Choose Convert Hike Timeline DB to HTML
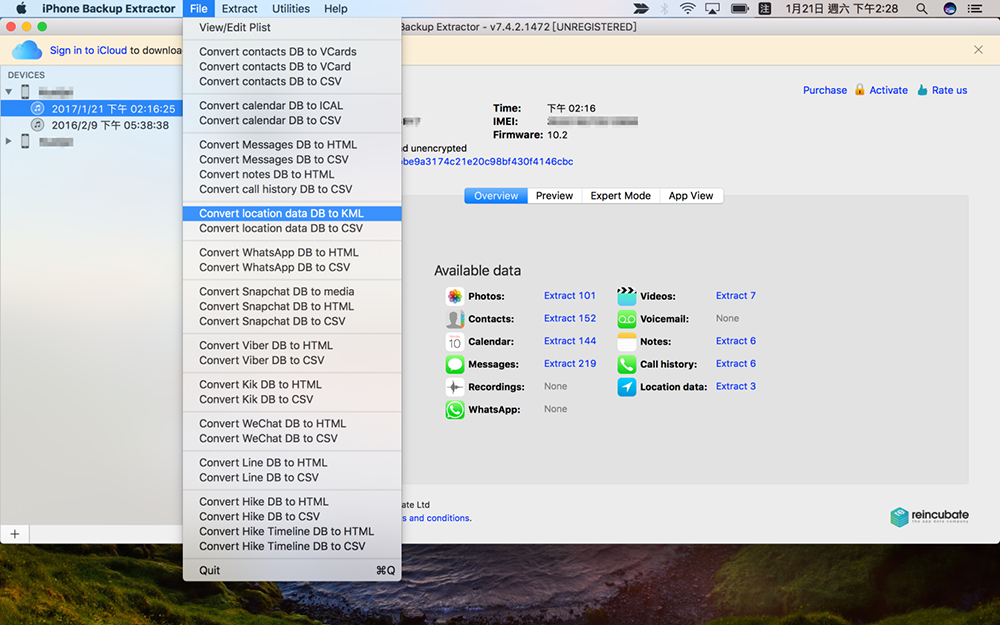The image size is (1000, 625). (292, 531)
